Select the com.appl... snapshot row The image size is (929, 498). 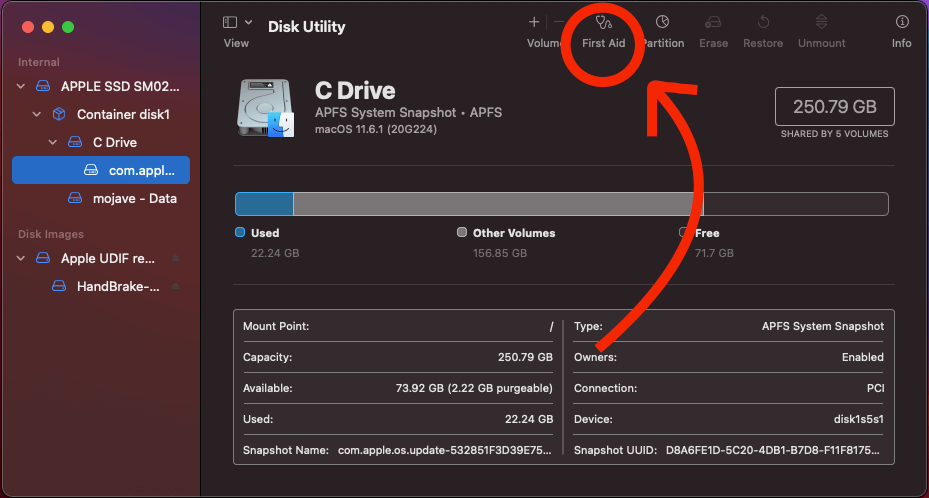coord(101,170)
